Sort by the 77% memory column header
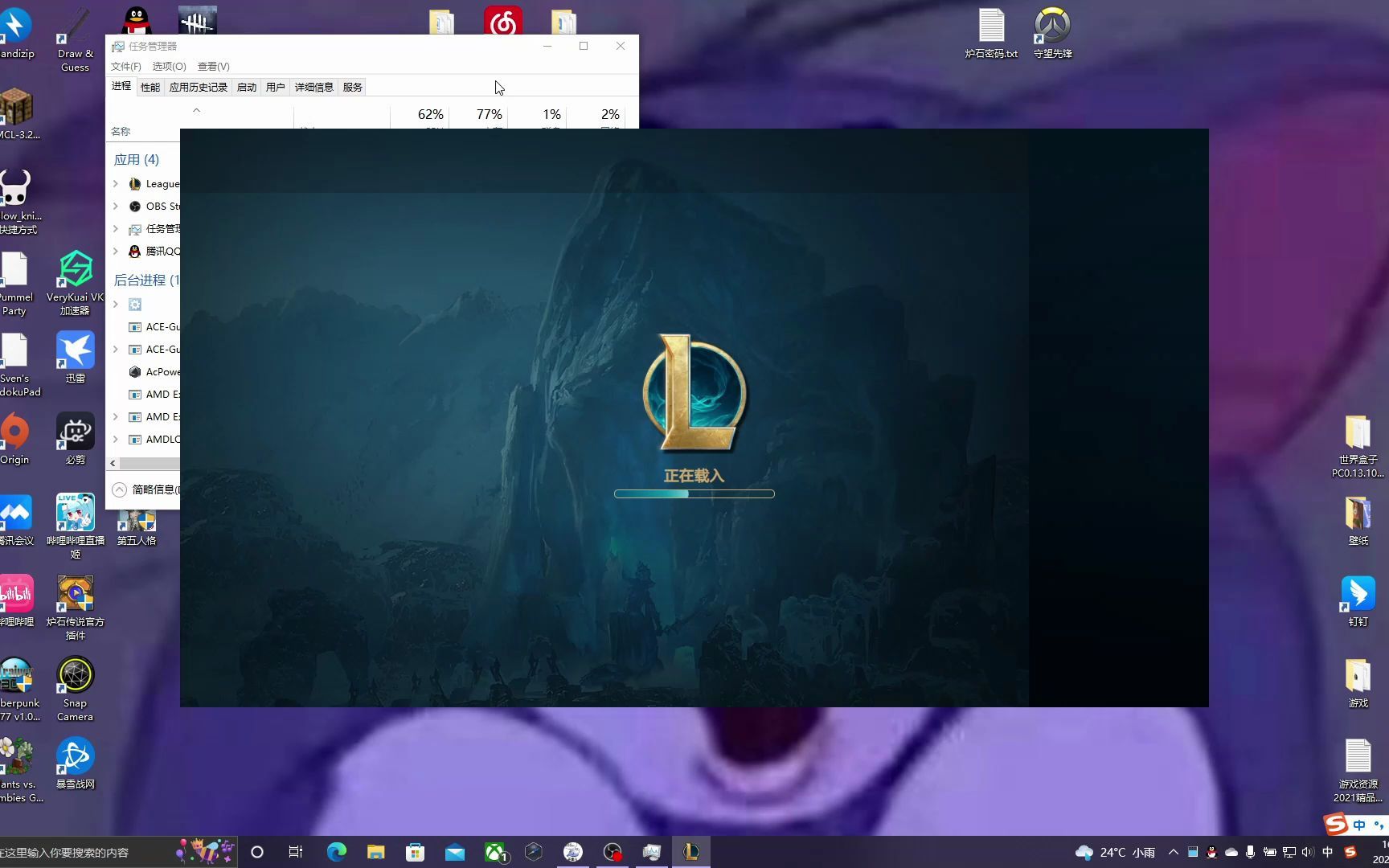Image resolution: width=1389 pixels, height=868 pixels. (x=478, y=117)
